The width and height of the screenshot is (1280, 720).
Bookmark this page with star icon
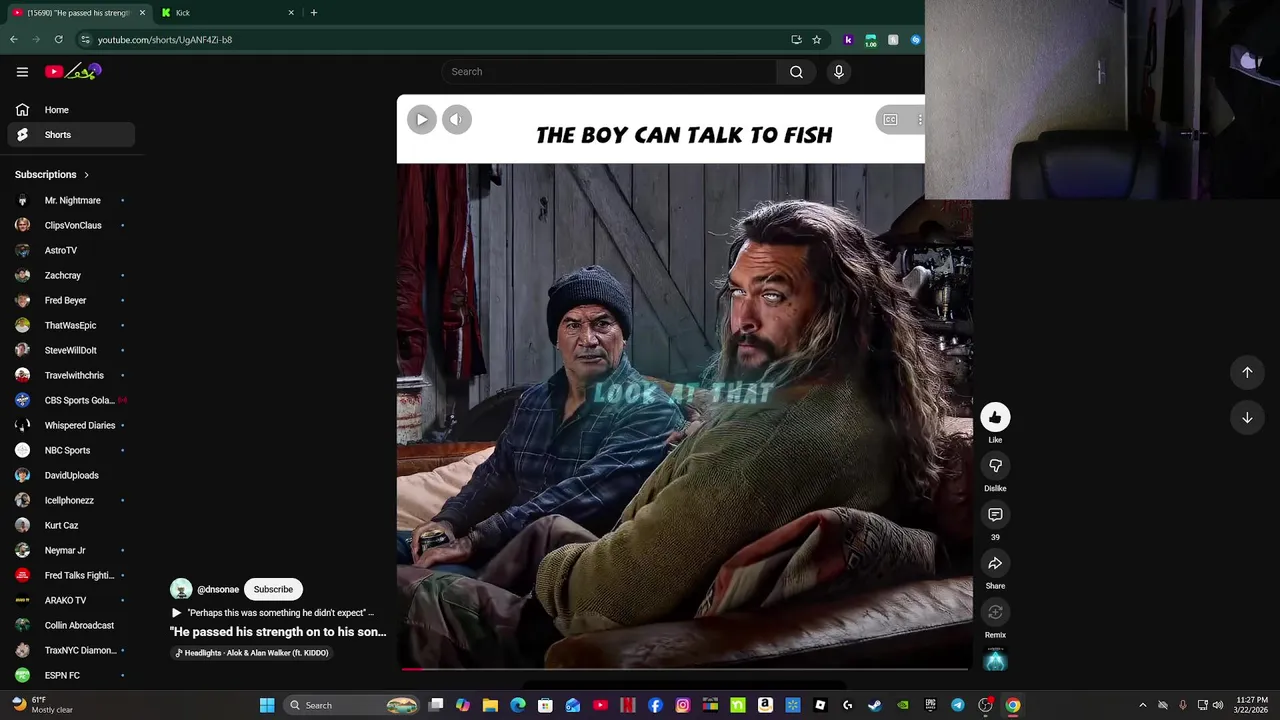[817, 40]
